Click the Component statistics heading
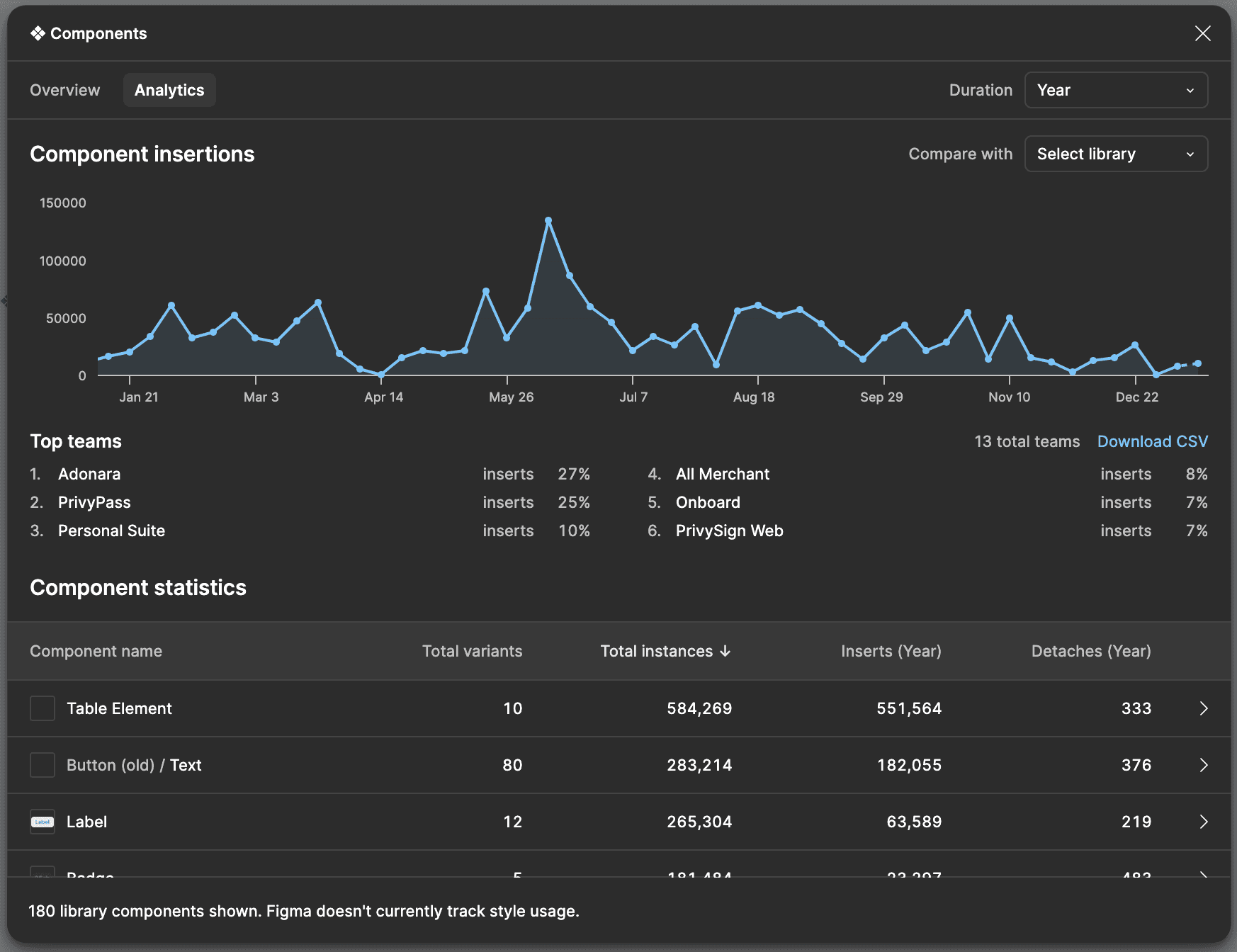 tap(138, 587)
